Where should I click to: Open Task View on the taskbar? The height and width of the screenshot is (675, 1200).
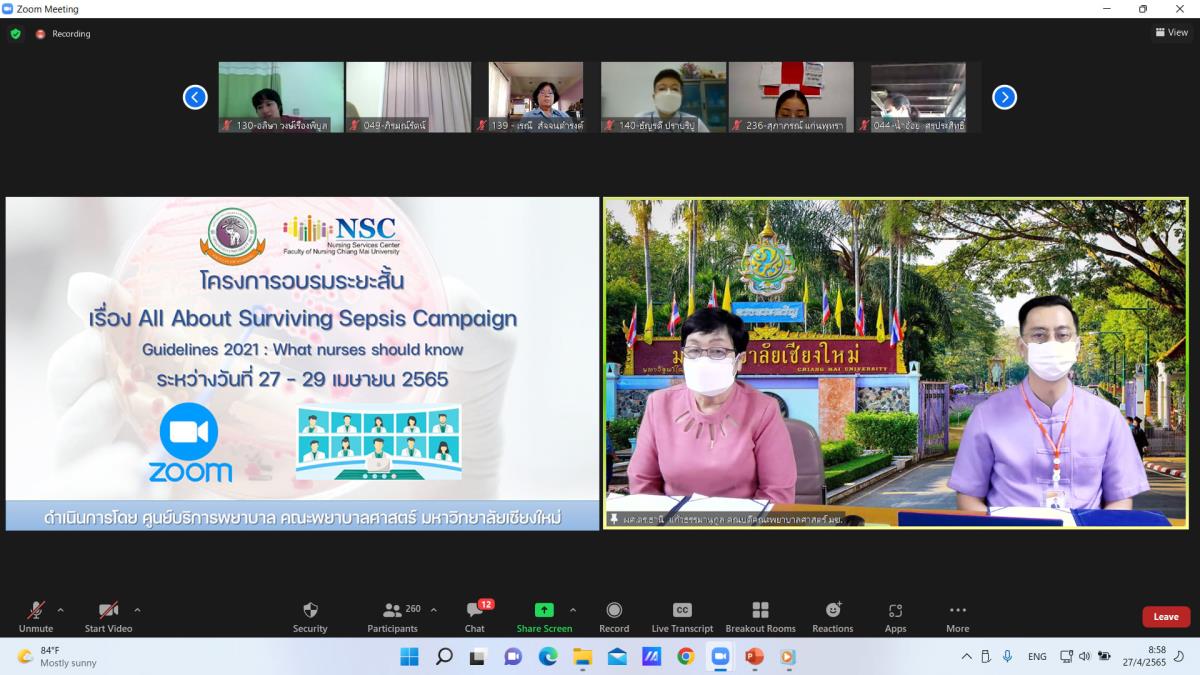478,657
